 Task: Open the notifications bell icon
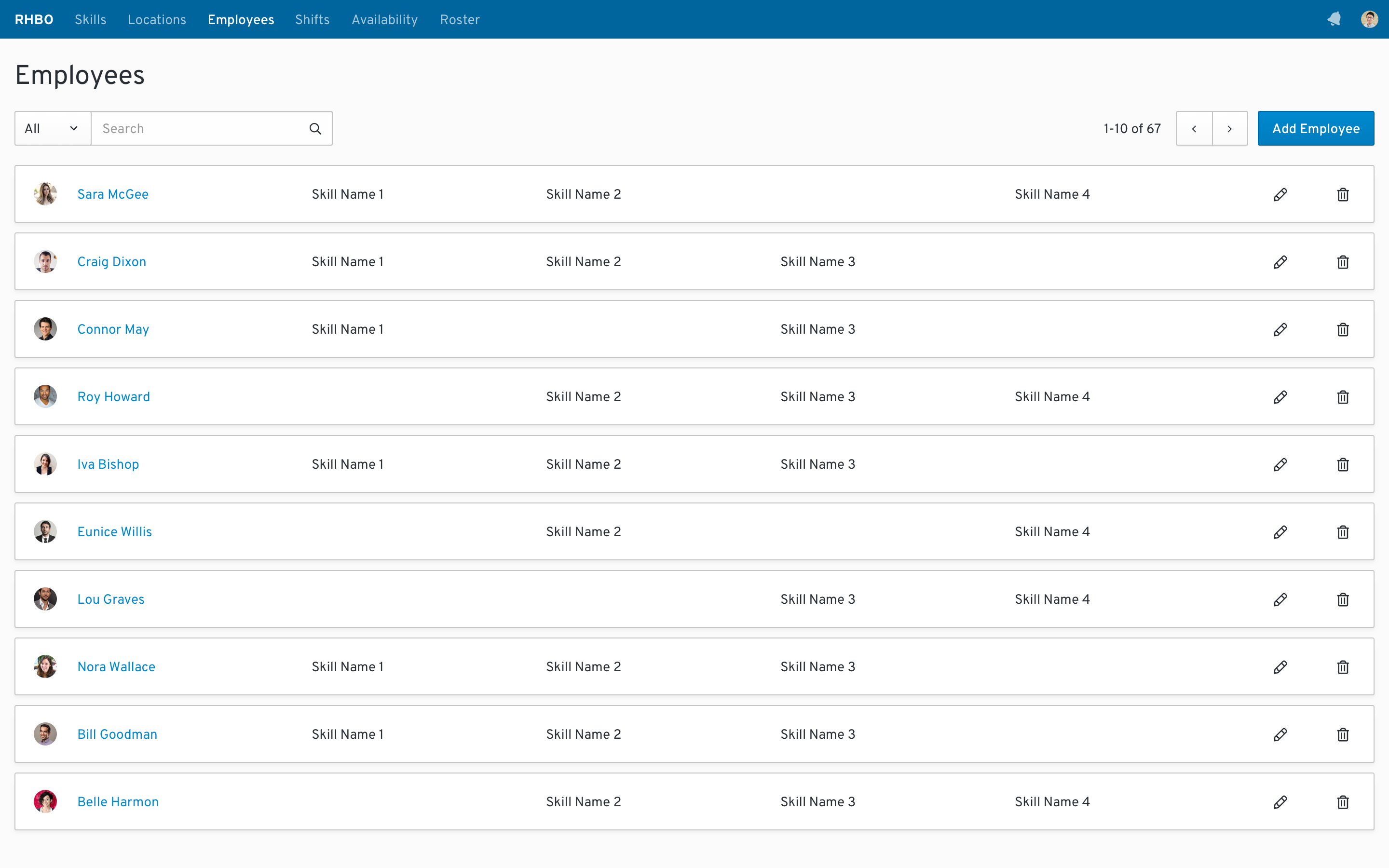[x=1334, y=19]
